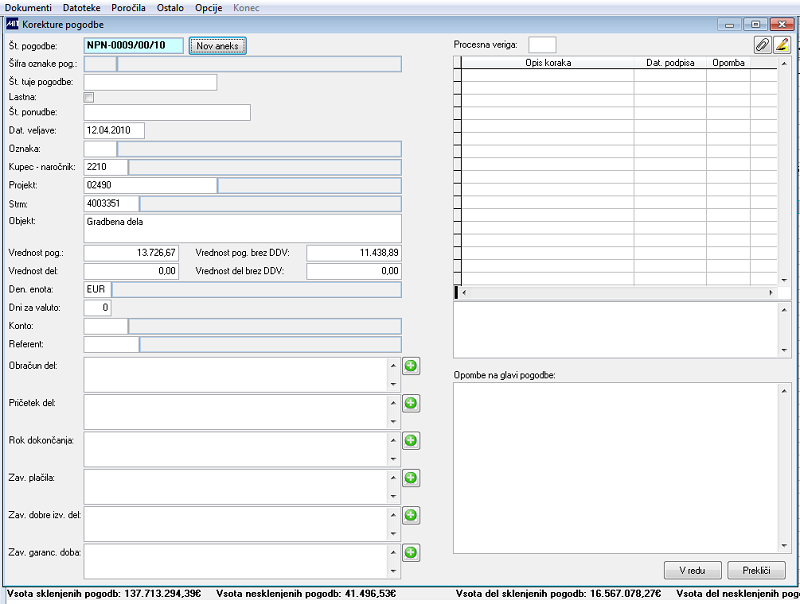The image size is (800, 604).
Task: Click the Dat. podpisa column header
Action: tap(670, 63)
